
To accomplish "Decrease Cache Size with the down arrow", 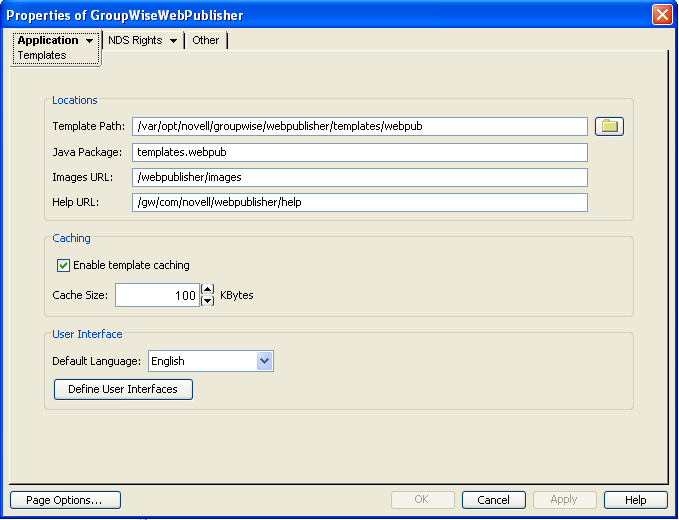I will click(x=208, y=301).
